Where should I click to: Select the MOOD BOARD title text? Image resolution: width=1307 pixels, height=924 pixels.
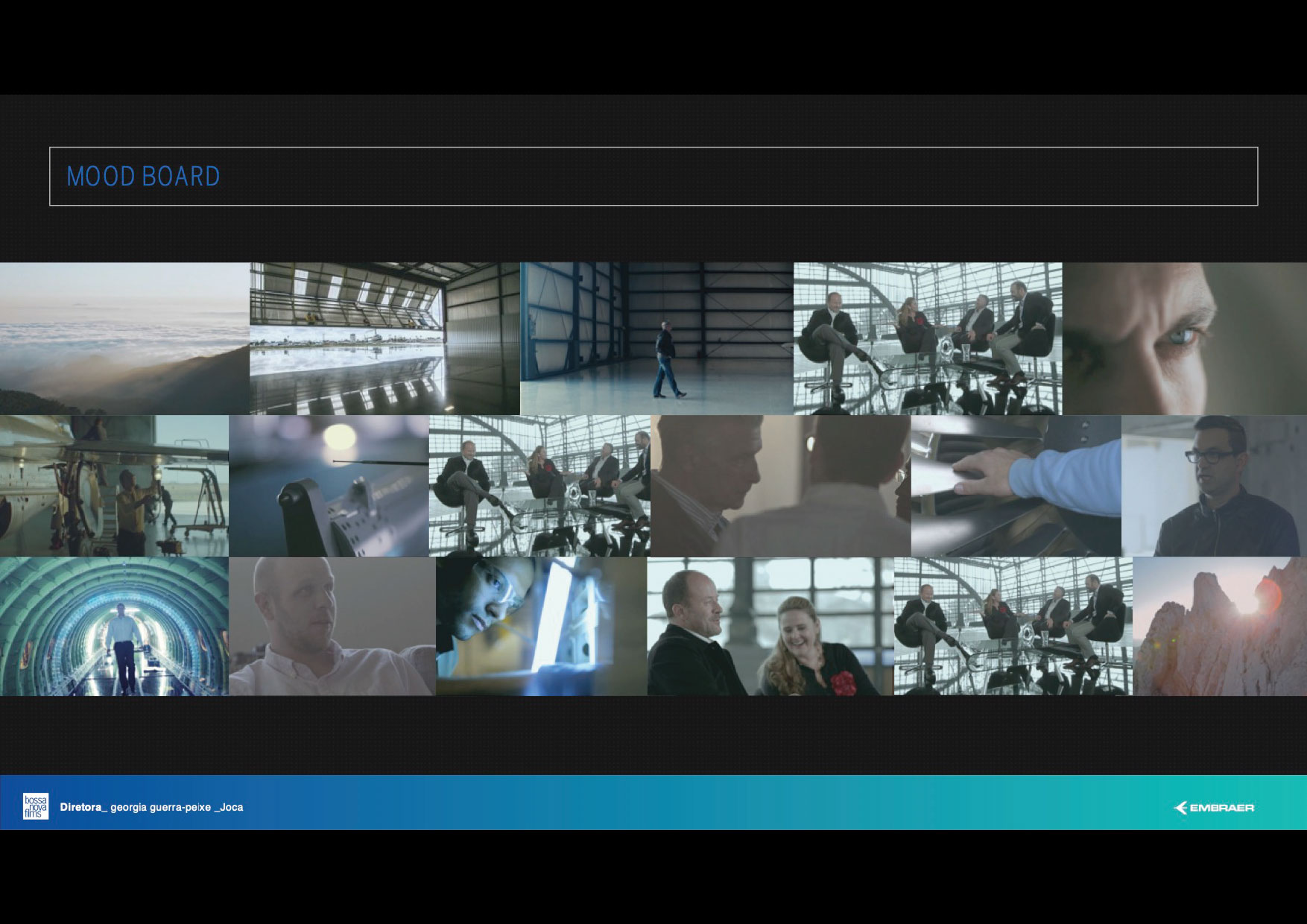143,177
